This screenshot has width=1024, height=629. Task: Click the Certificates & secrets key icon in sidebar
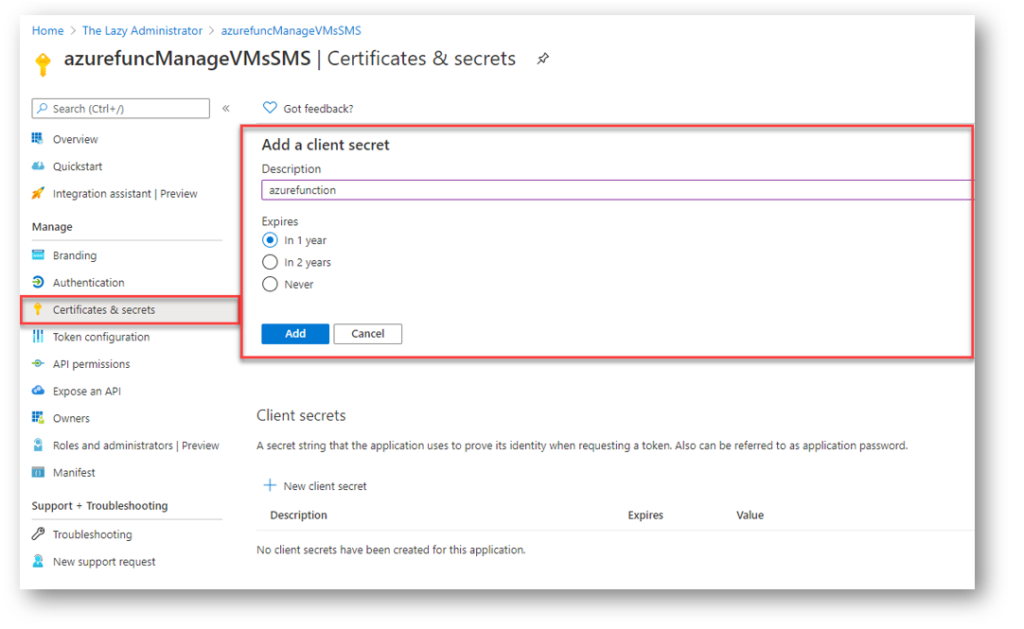38,309
